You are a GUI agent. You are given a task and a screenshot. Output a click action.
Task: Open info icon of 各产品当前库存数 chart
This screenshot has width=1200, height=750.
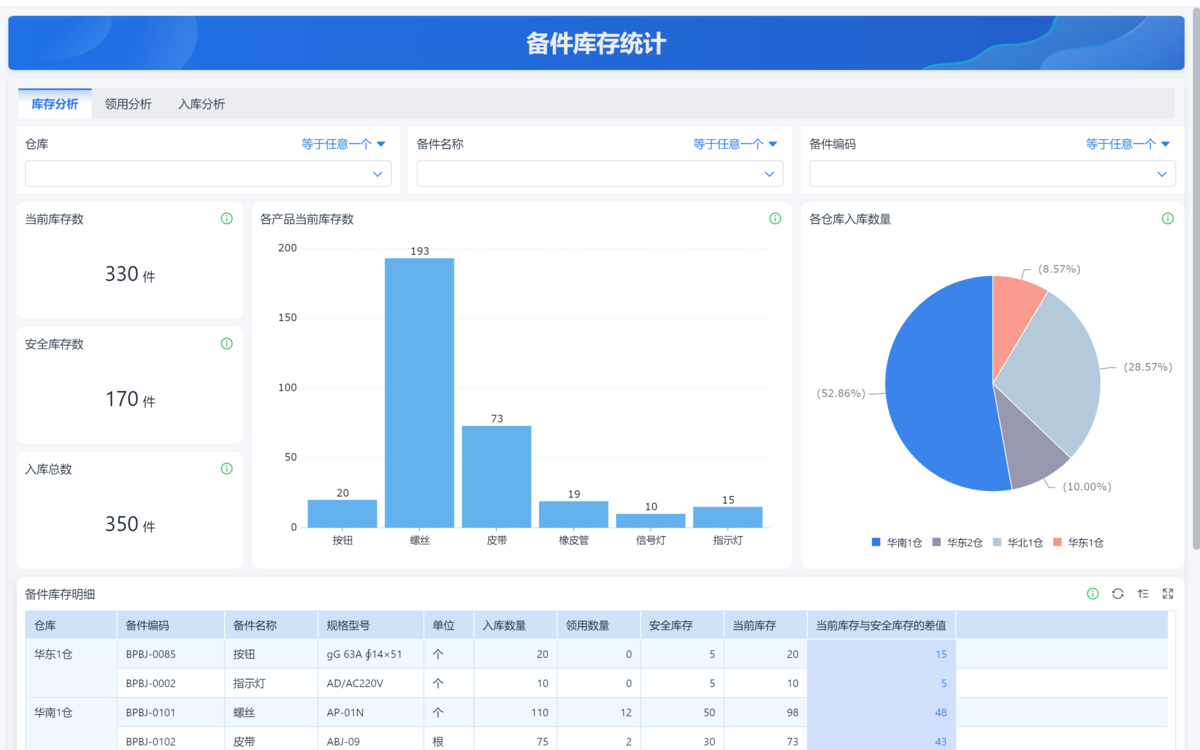(775, 219)
